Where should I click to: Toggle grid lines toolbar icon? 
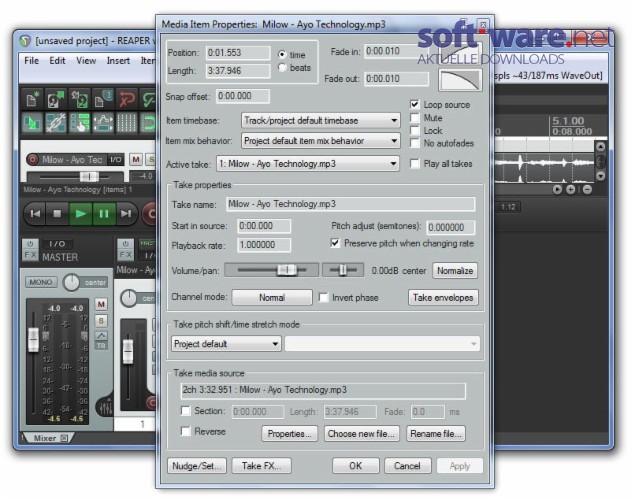tap(126, 123)
